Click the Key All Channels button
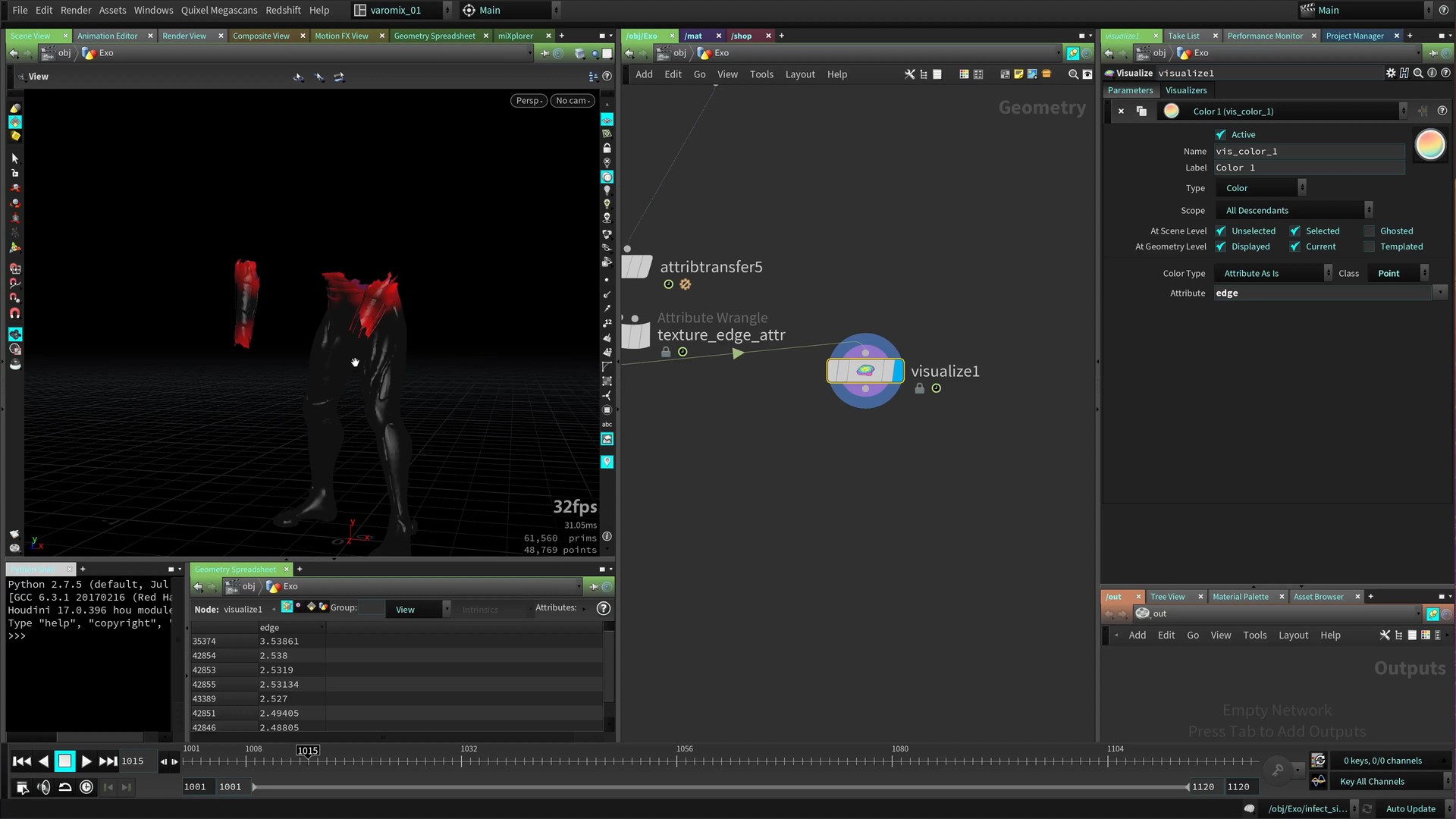The height and width of the screenshot is (819, 1456). [1371, 782]
